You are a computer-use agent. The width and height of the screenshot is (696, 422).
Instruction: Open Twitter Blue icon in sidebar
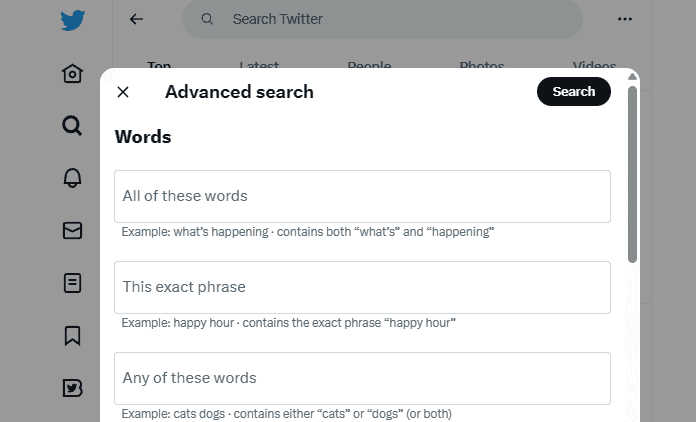[x=72, y=388]
